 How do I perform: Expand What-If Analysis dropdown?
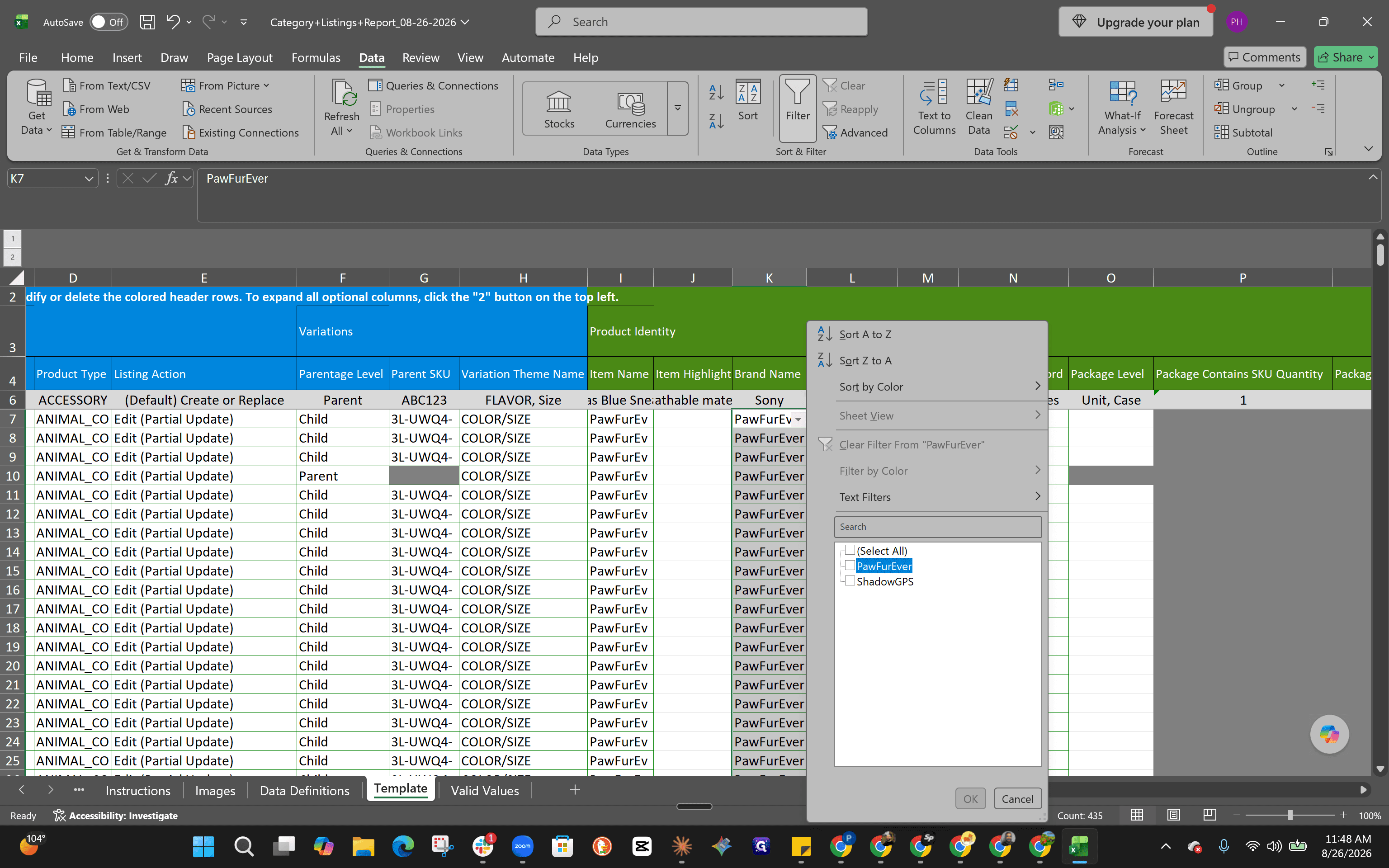tap(1121, 108)
